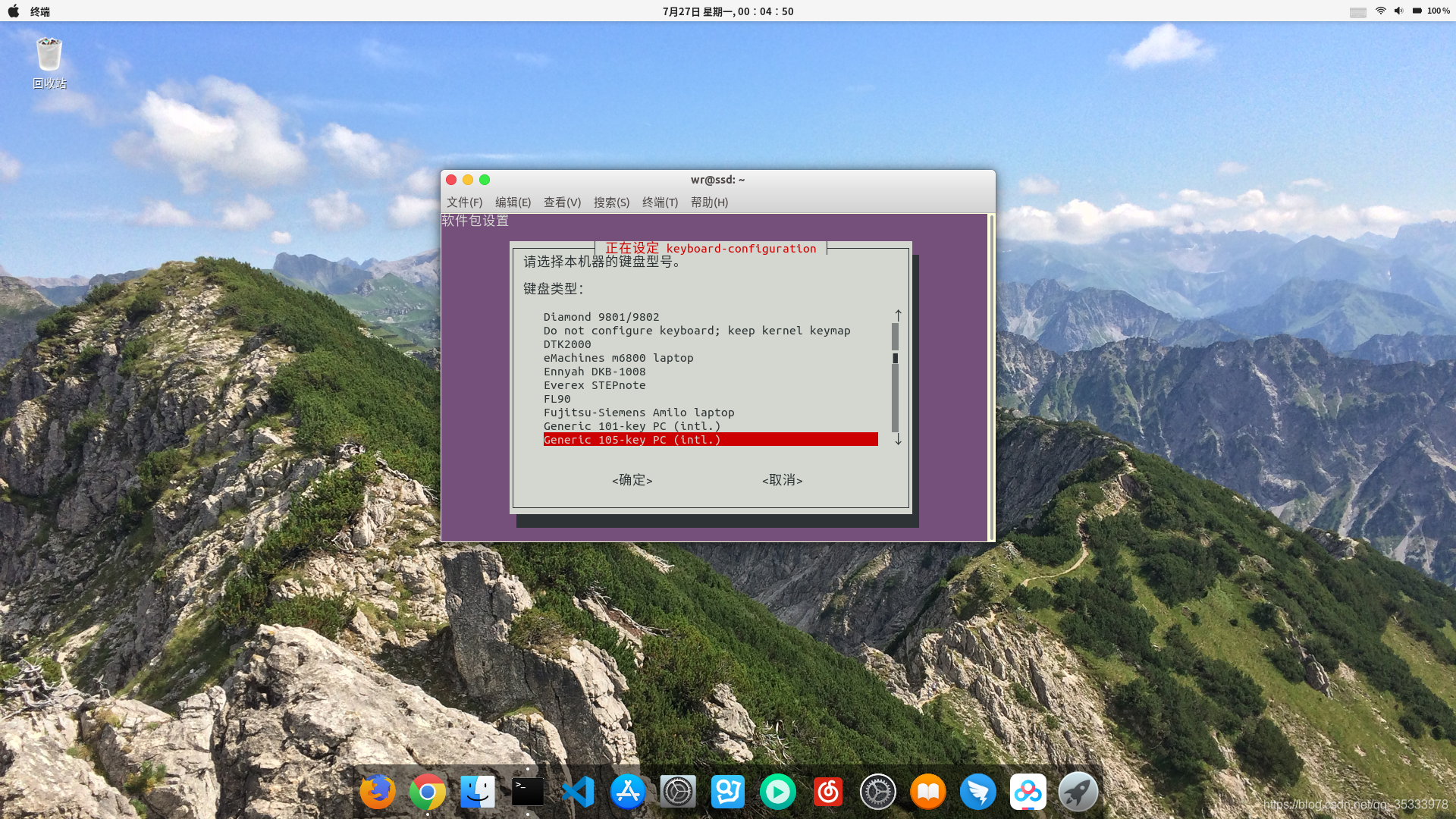Click the rocket Launchpad icon
Screen dimensions: 1456x819
[x=1078, y=792]
